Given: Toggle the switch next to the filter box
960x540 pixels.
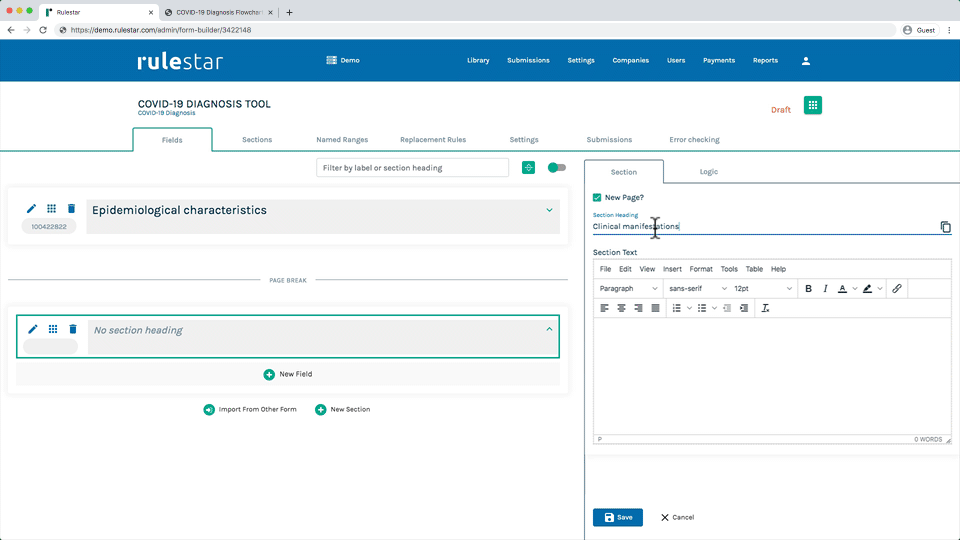Looking at the screenshot, I should [557, 168].
